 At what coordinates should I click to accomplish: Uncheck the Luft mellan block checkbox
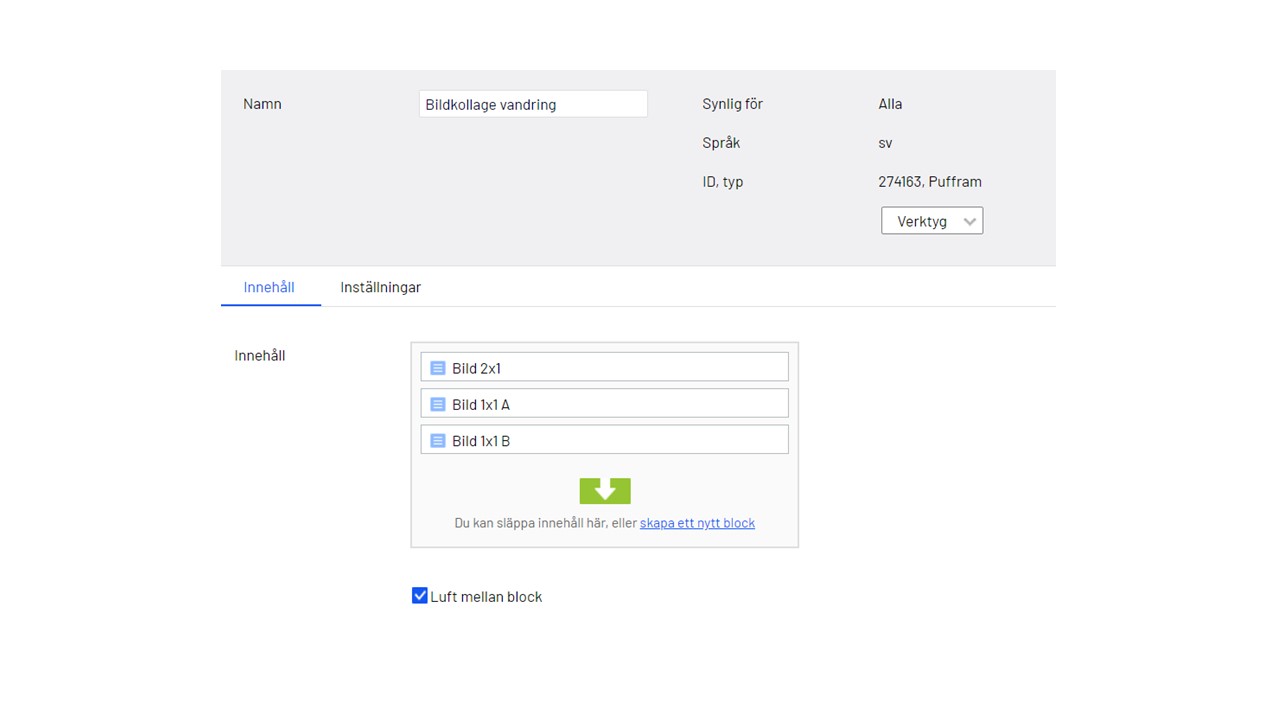click(x=420, y=596)
